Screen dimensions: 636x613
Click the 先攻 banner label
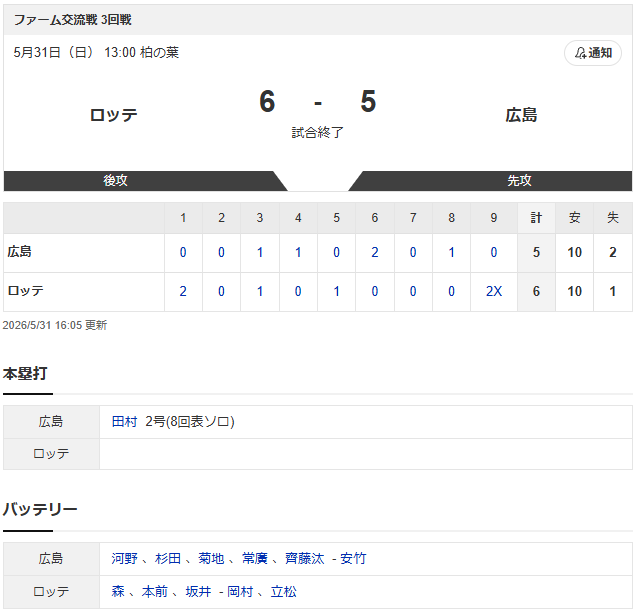pos(519,181)
